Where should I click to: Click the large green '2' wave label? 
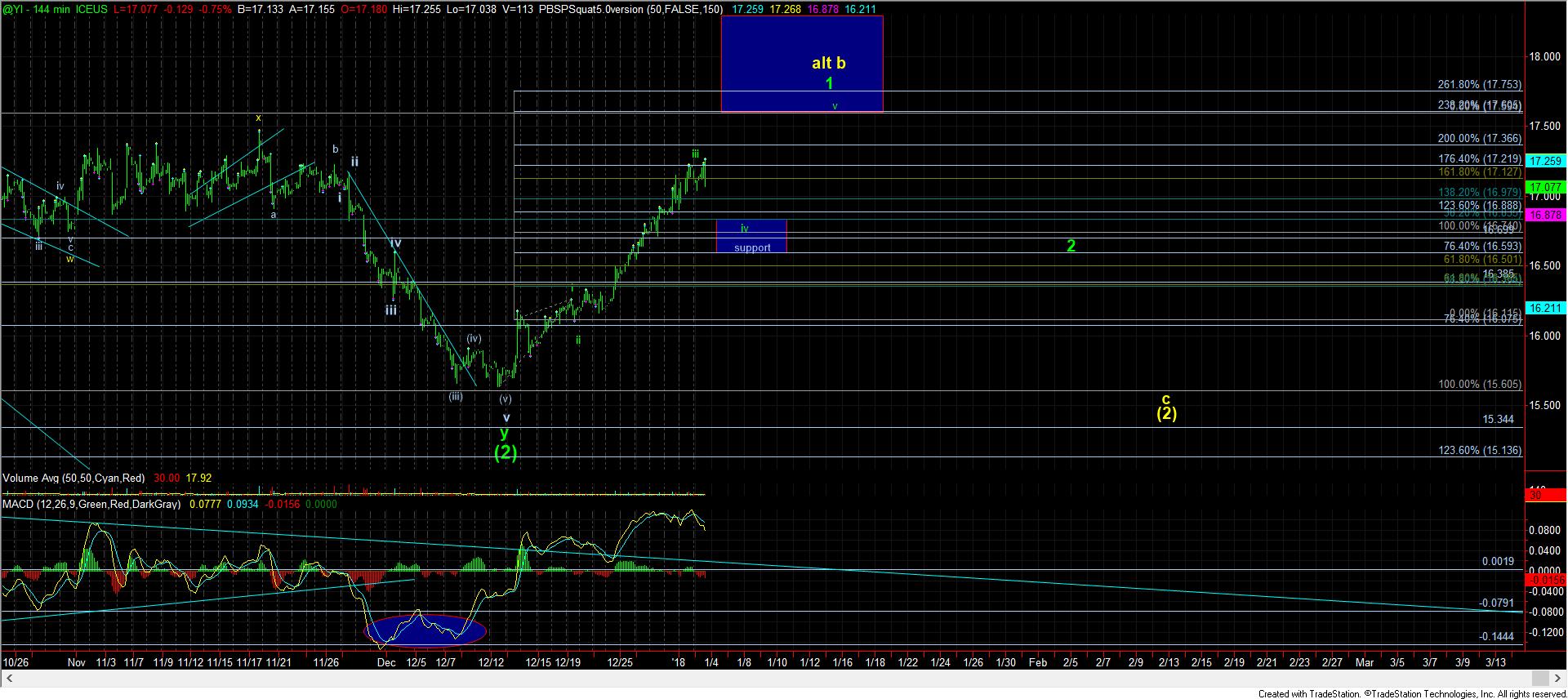1071,246
